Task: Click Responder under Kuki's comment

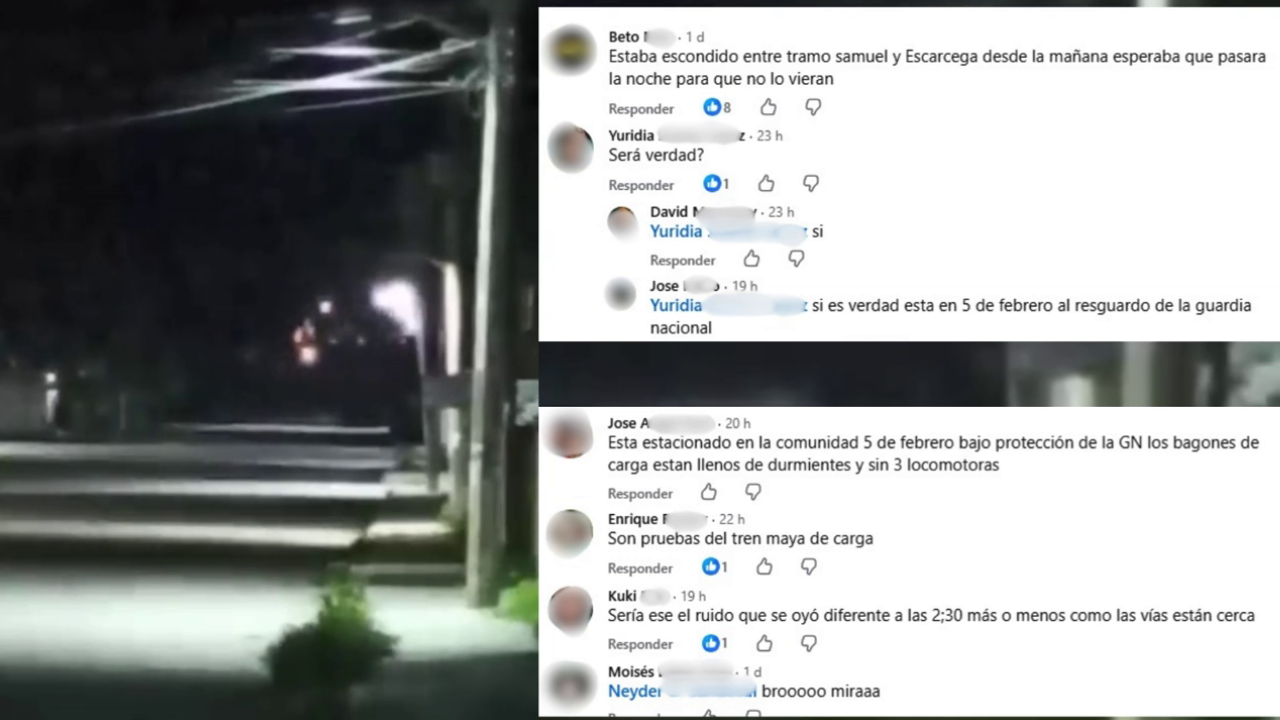Action: click(x=640, y=644)
